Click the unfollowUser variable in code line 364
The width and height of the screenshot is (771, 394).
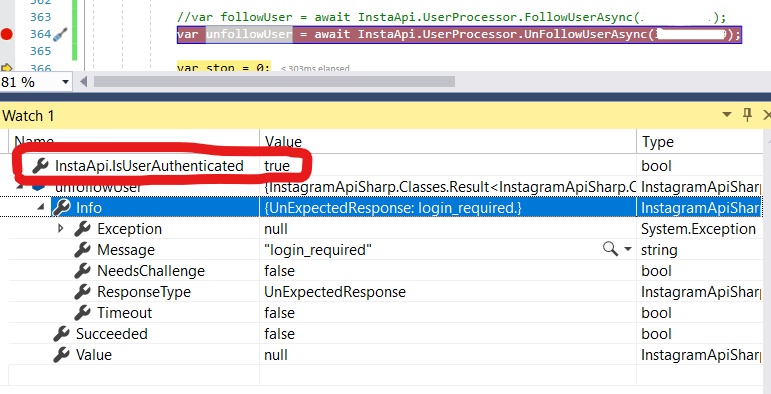(x=249, y=34)
